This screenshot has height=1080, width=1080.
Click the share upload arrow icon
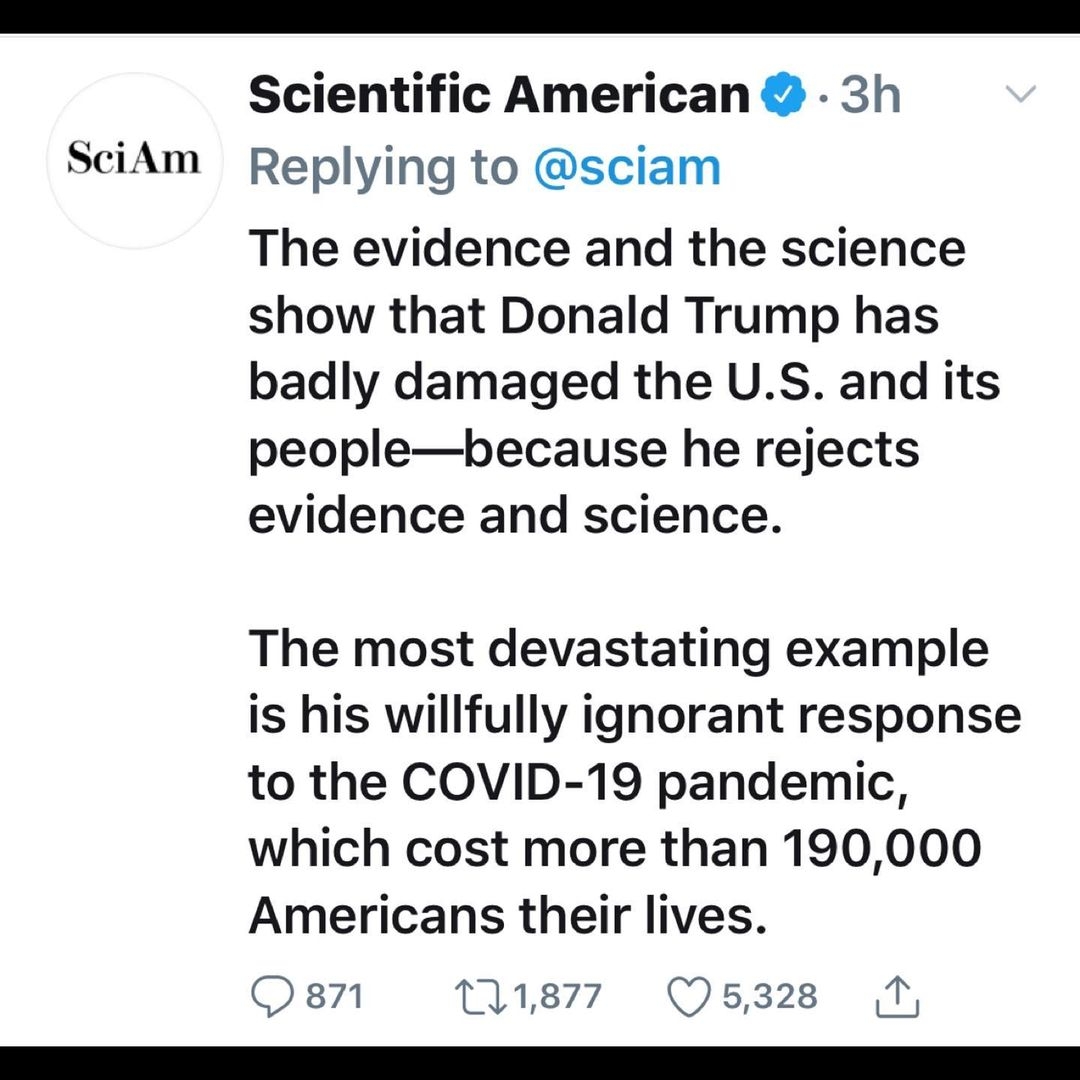point(898,996)
